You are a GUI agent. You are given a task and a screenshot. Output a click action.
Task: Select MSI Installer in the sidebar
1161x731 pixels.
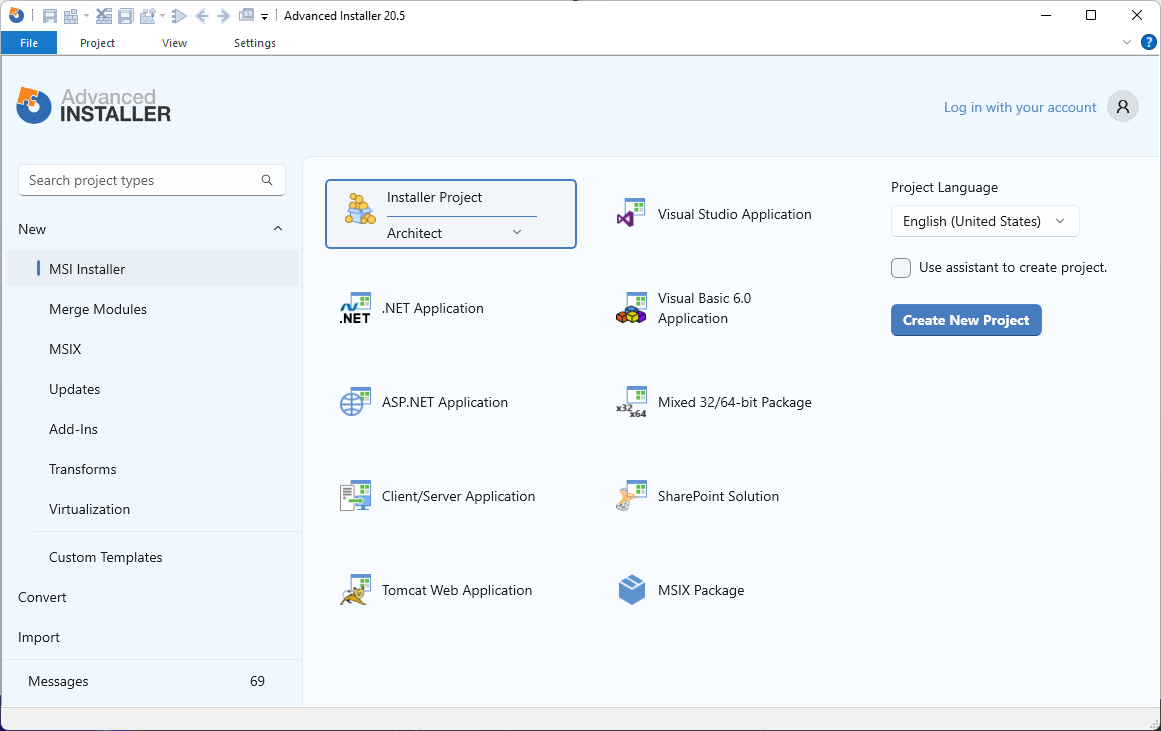(x=152, y=269)
